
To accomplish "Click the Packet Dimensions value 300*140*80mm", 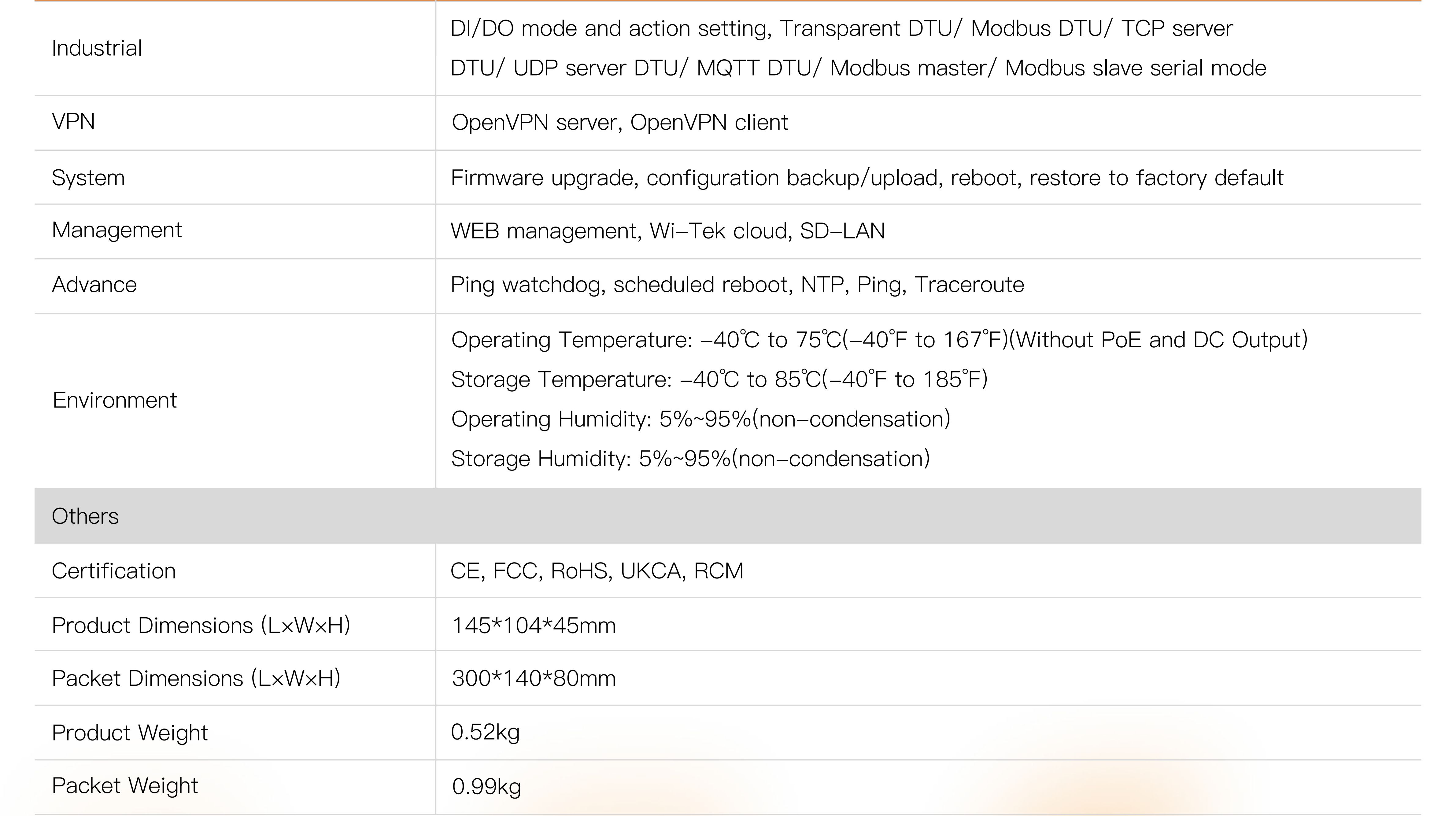I will tap(534, 679).
